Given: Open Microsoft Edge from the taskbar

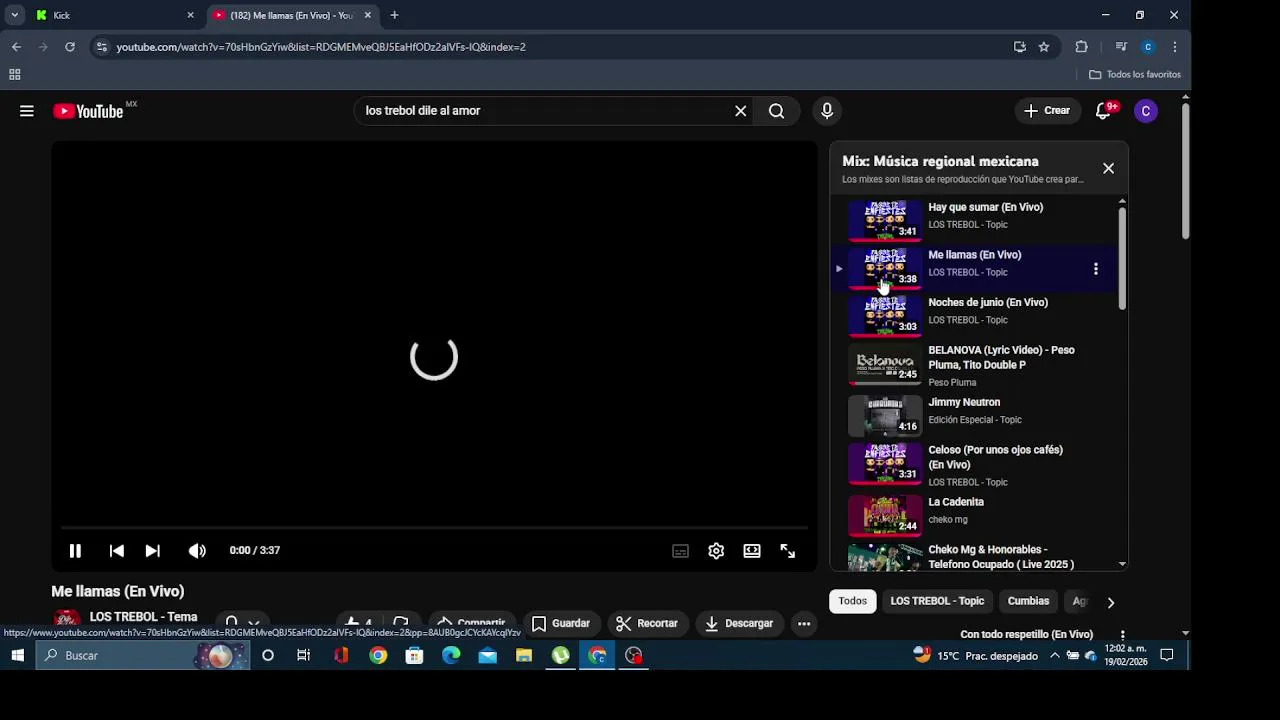Looking at the screenshot, I should click(451, 656).
